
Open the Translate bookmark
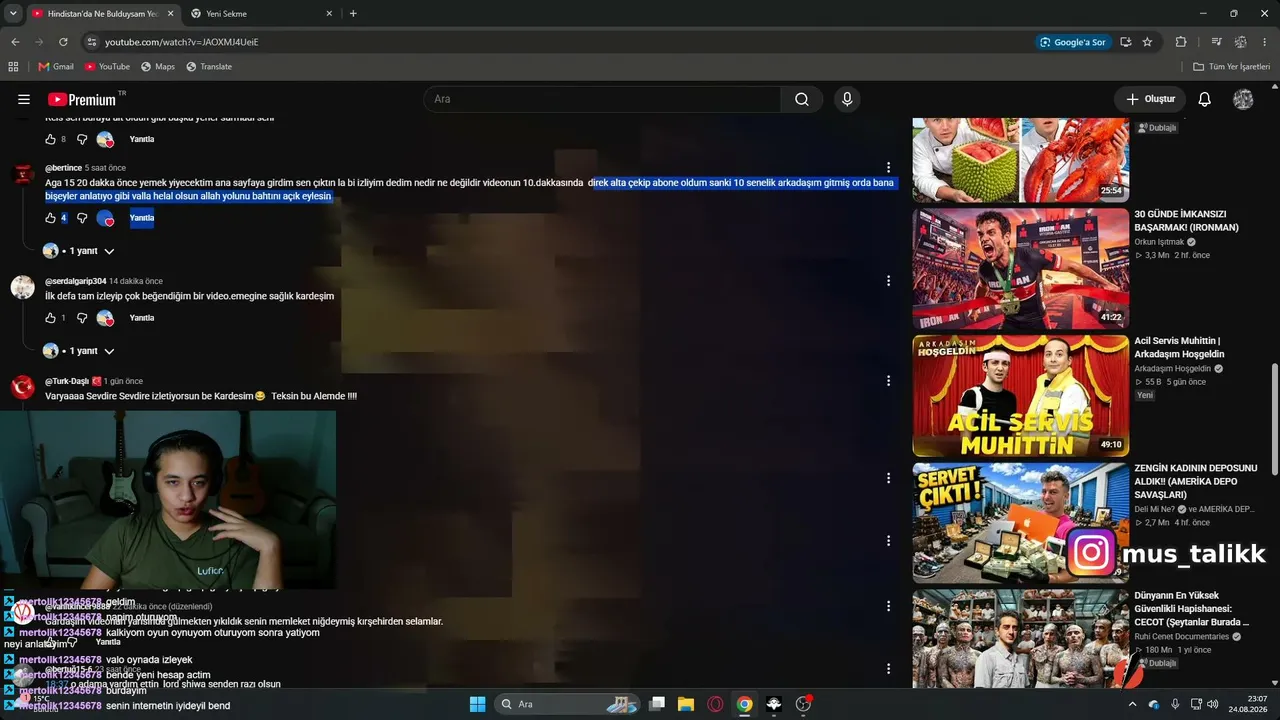pyautogui.click(x=209, y=67)
